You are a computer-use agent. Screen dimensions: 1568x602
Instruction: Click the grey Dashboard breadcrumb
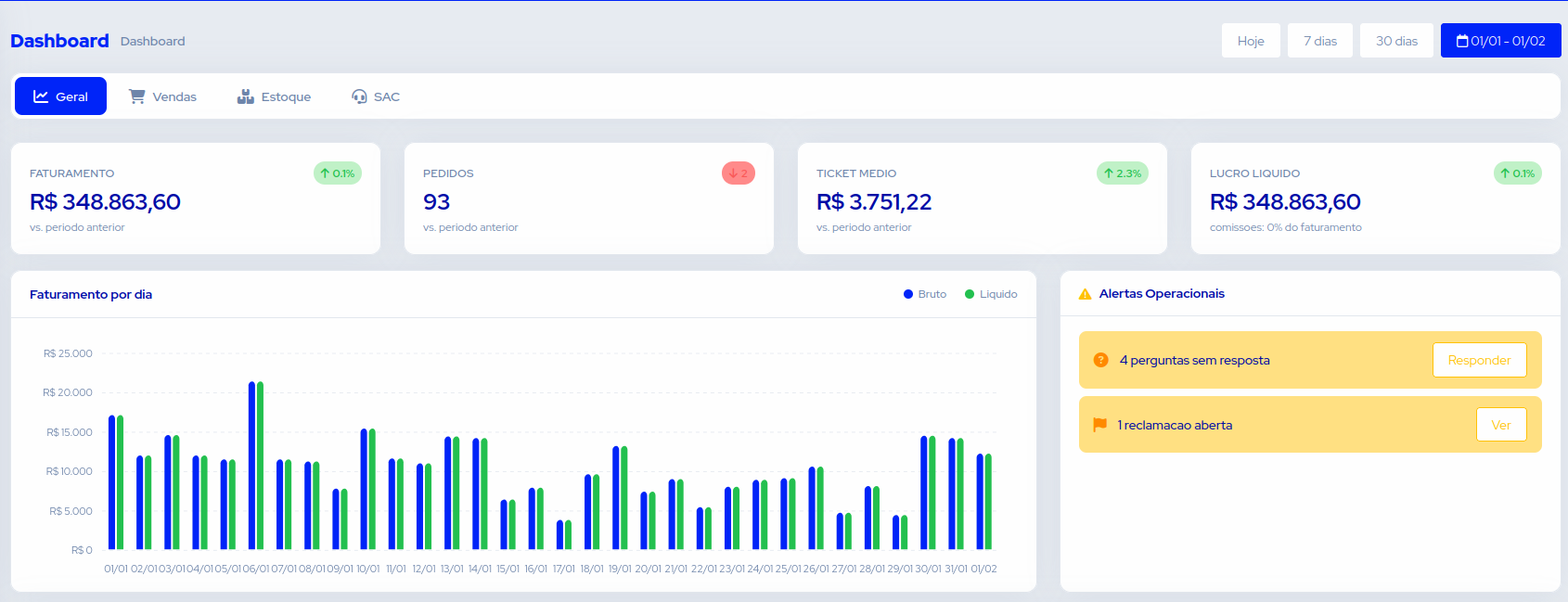tap(153, 41)
